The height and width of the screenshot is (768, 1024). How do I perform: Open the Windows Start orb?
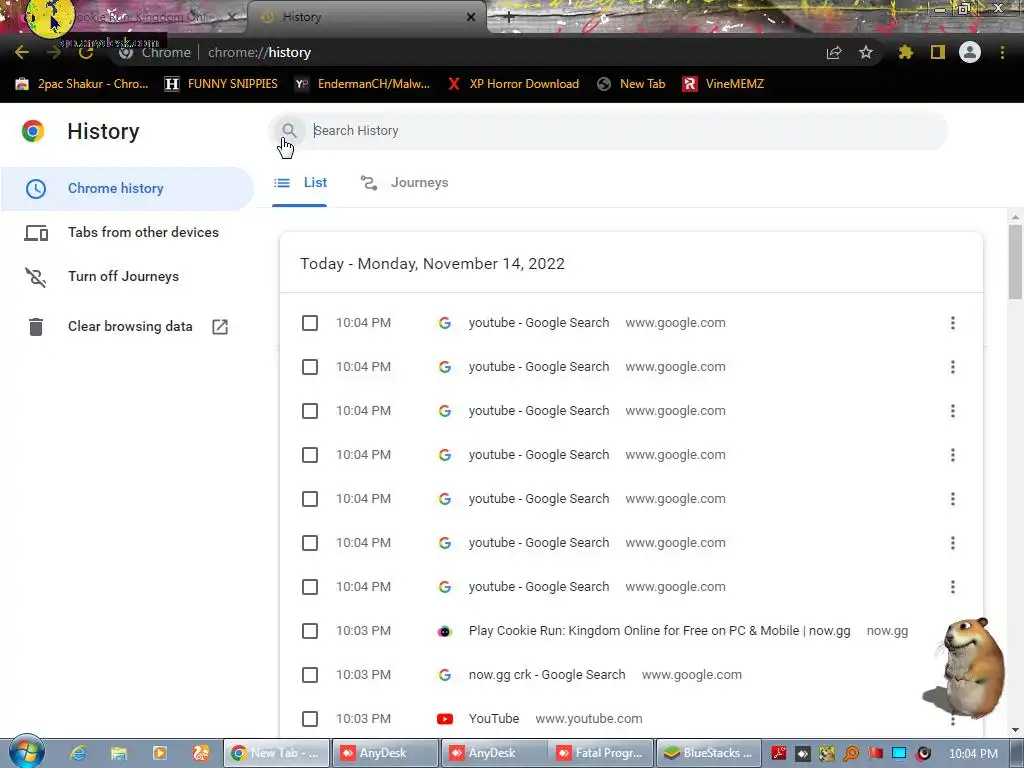27,752
